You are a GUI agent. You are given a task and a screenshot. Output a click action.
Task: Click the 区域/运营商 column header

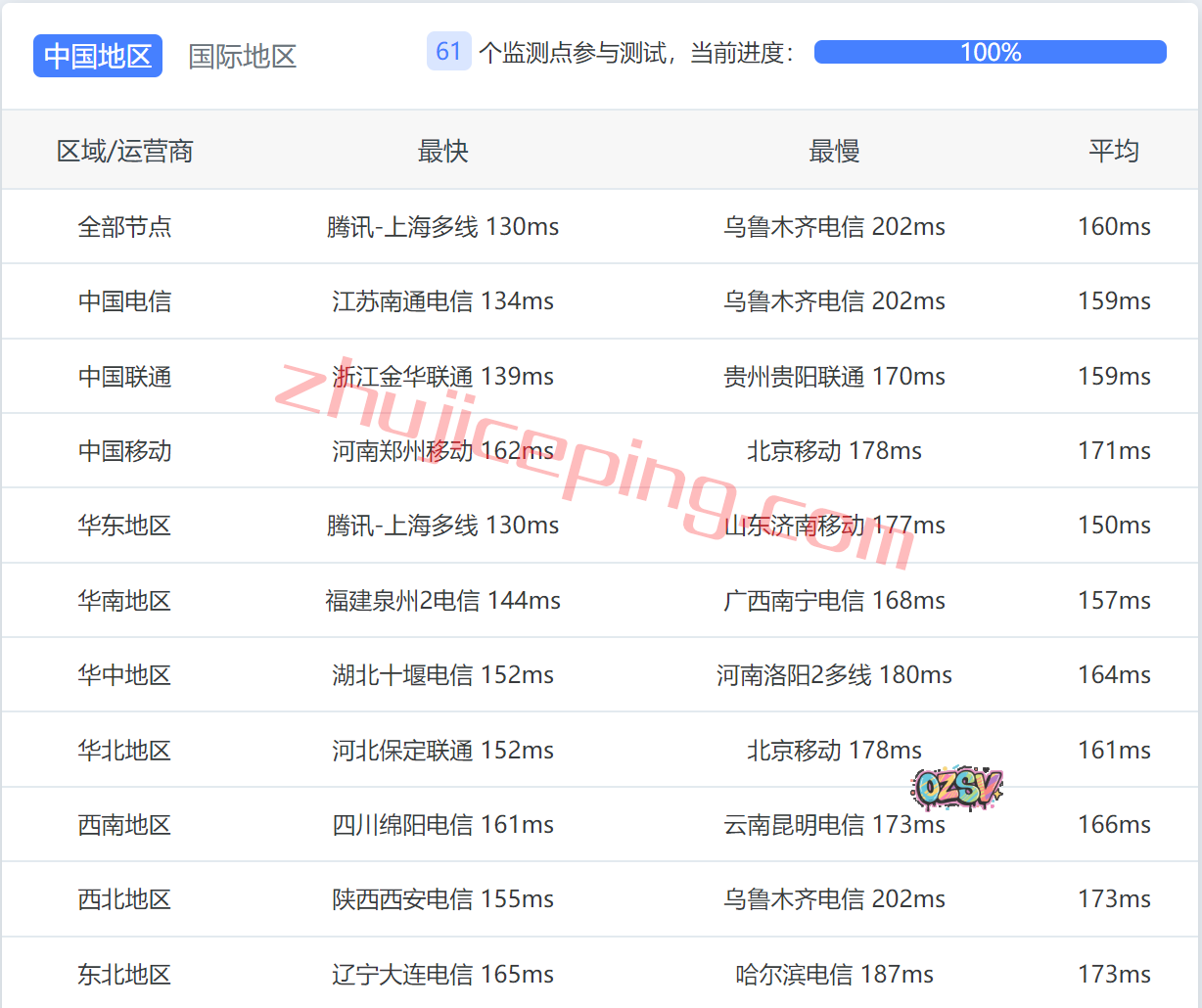coord(124,151)
